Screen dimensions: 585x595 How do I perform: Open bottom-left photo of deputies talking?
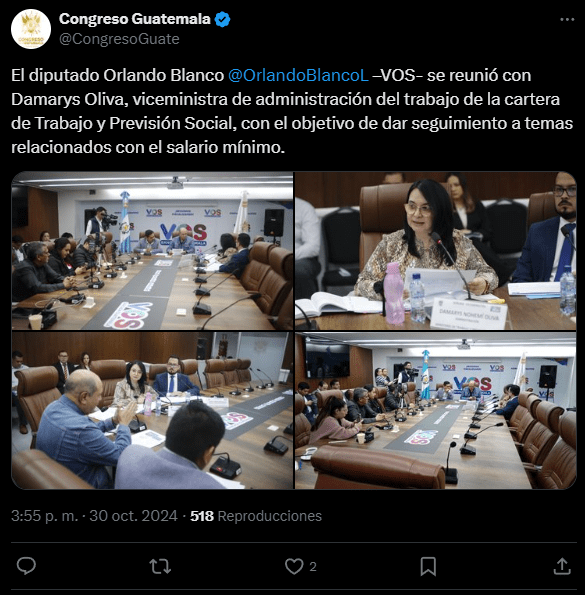[x=152, y=411]
